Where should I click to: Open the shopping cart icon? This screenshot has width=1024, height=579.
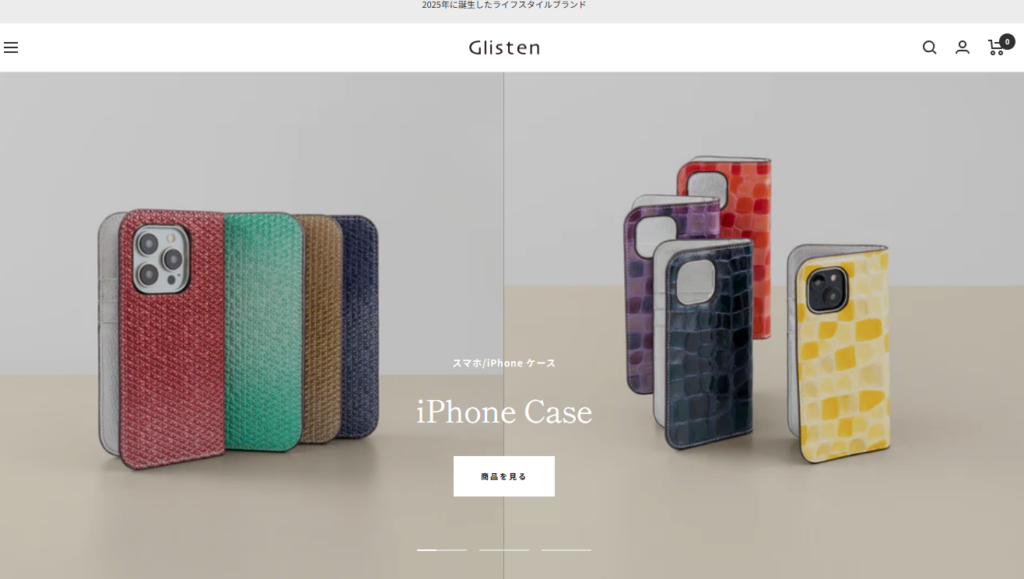995,48
